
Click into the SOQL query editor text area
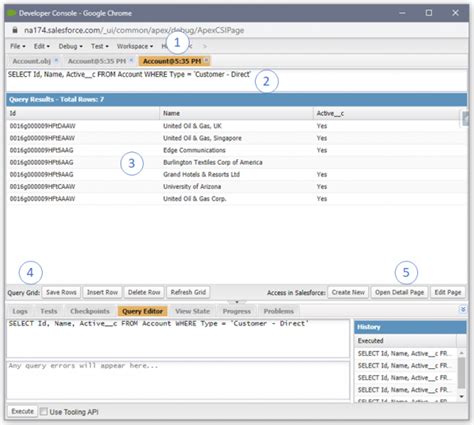tap(178, 338)
